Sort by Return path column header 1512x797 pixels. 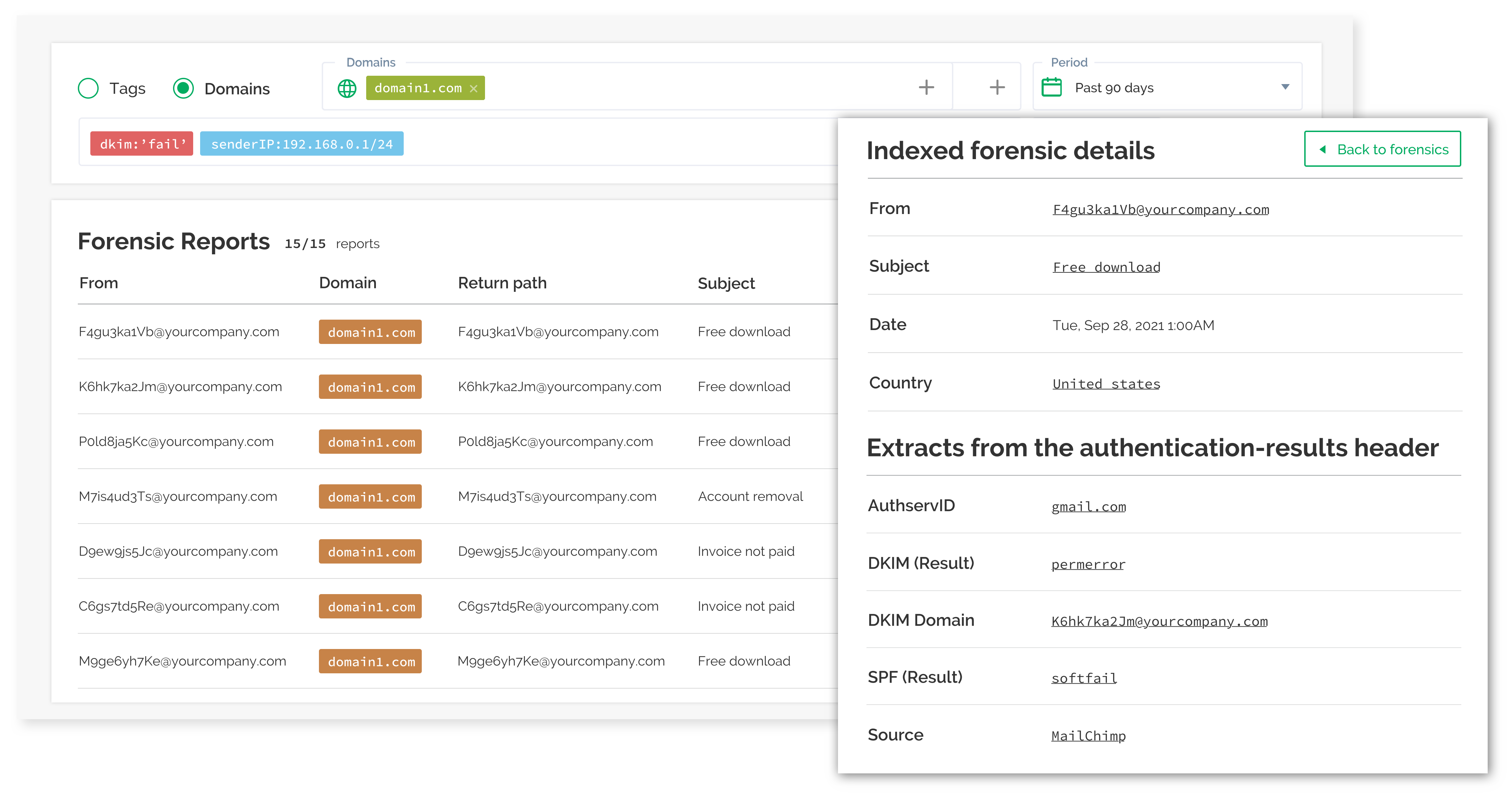[x=502, y=283]
